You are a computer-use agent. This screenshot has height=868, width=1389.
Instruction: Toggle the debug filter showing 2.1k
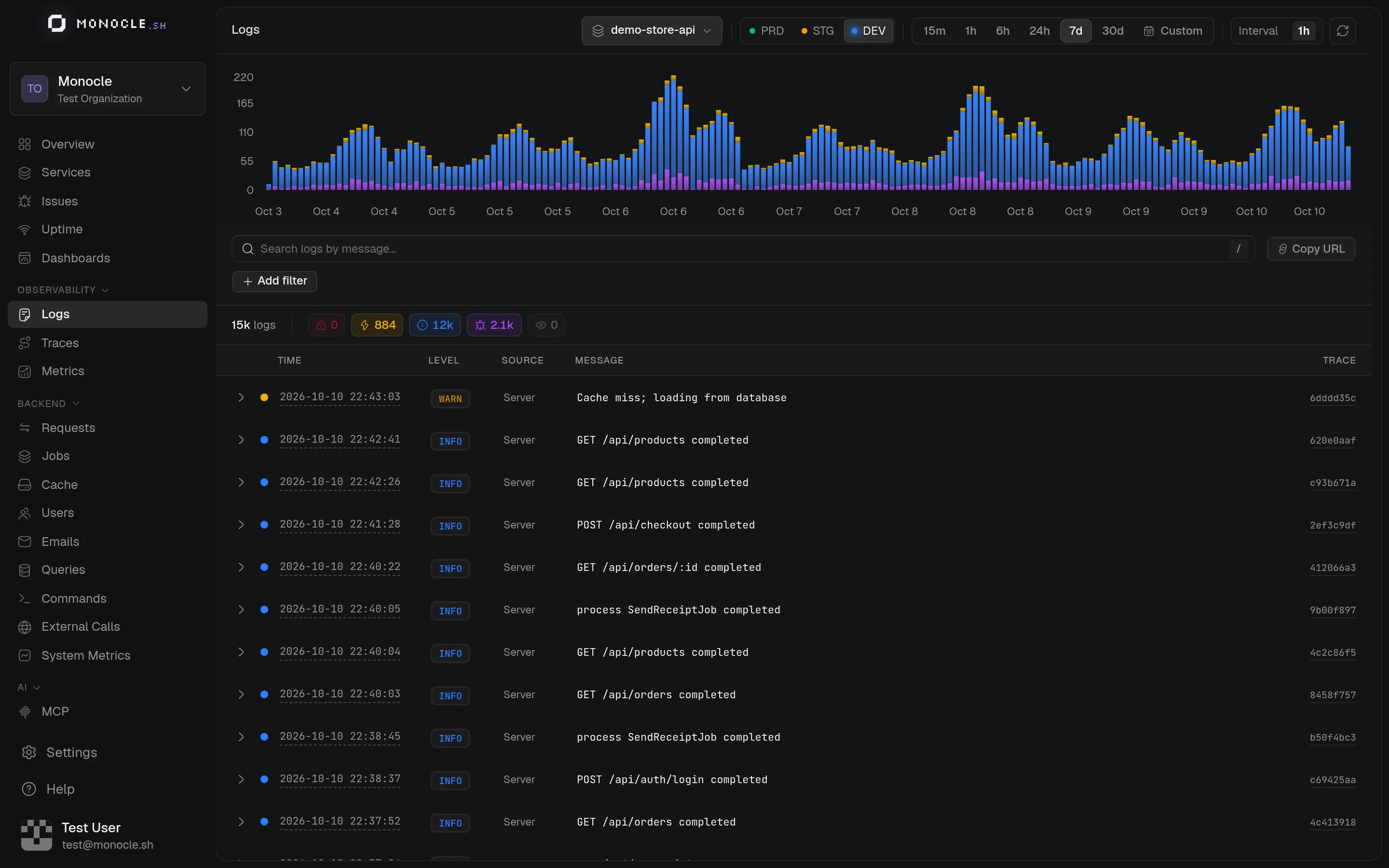pos(493,325)
